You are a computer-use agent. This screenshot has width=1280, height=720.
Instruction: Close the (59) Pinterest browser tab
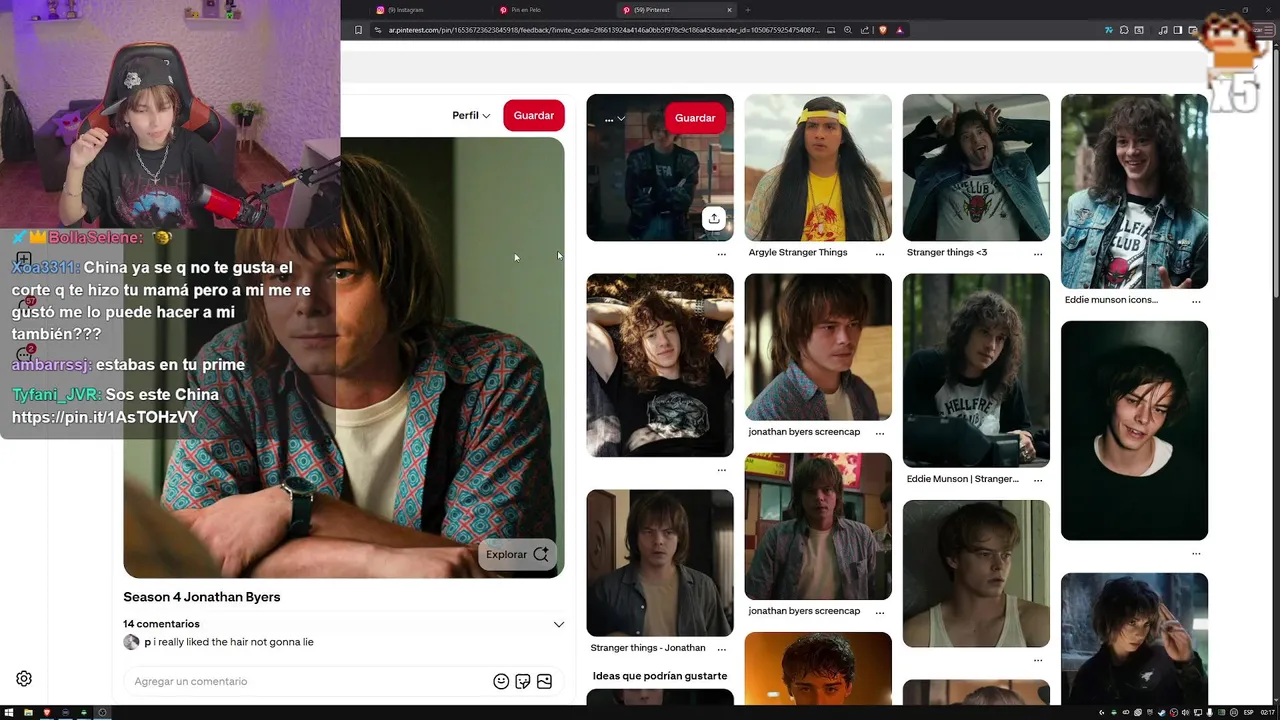pyautogui.click(x=729, y=10)
